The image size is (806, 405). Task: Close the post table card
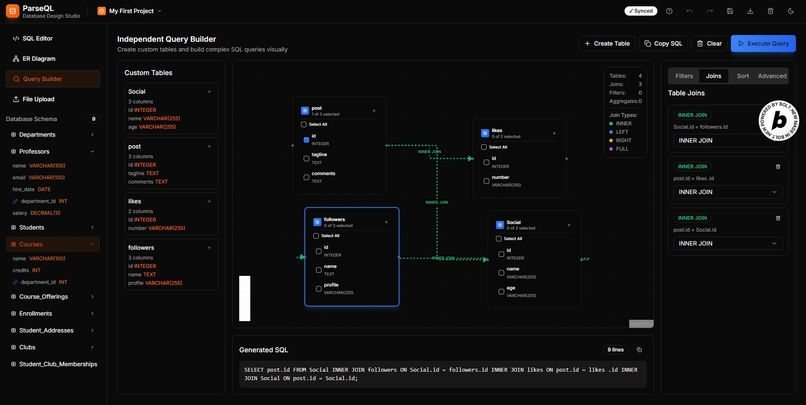pos(374,111)
